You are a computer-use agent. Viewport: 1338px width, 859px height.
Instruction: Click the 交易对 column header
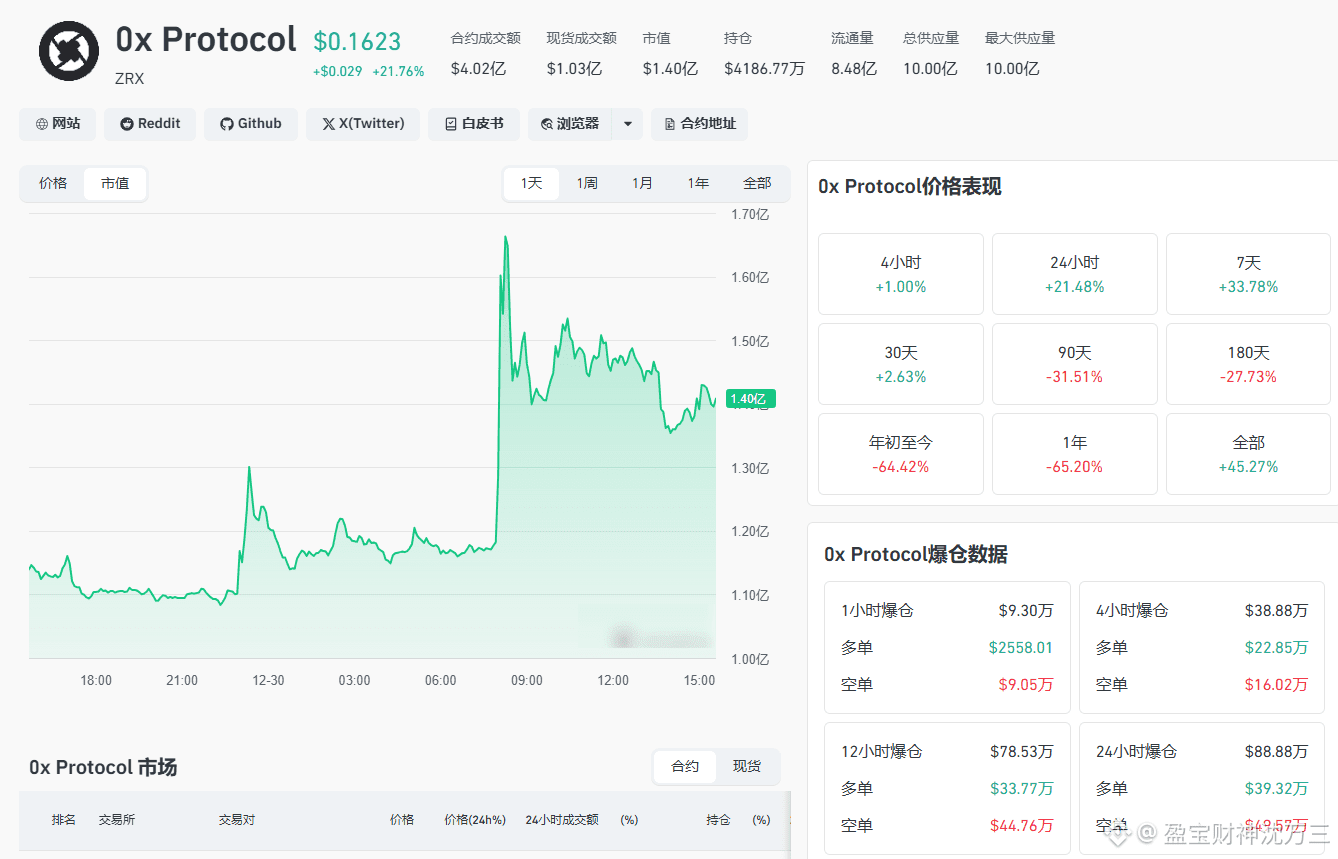pyautogui.click(x=237, y=820)
